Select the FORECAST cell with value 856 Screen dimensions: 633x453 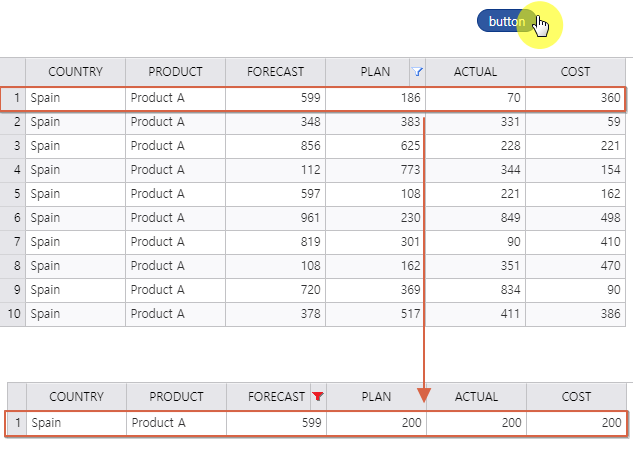click(x=275, y=146)
